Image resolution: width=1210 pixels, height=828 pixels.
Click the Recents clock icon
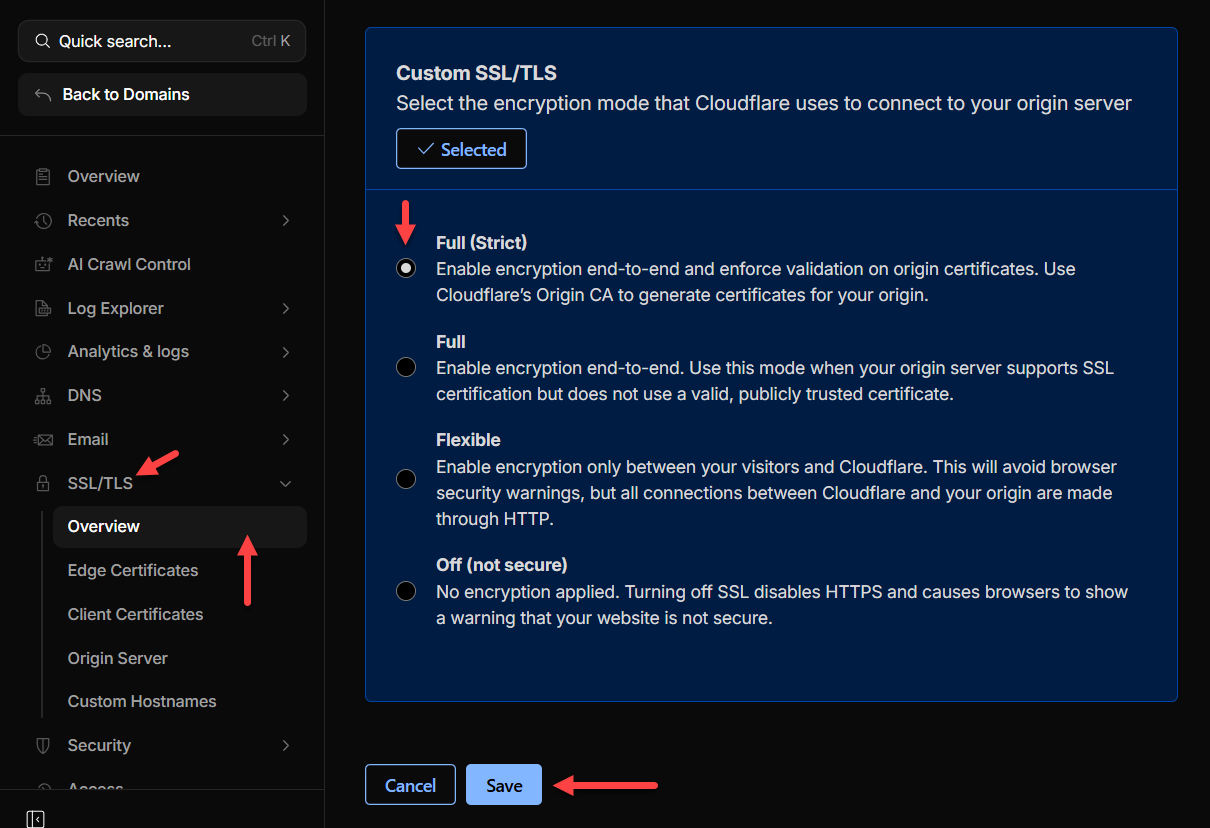(x=43, y=221)
